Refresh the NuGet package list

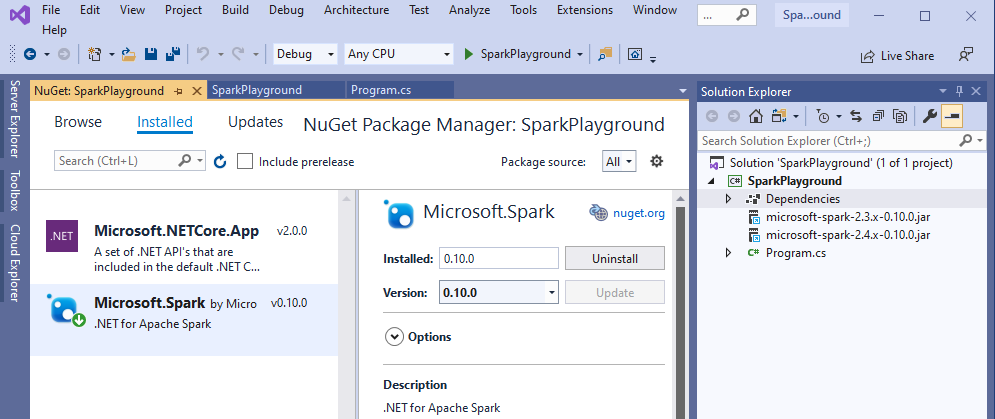pyautogui.click(x=220, y=161)
